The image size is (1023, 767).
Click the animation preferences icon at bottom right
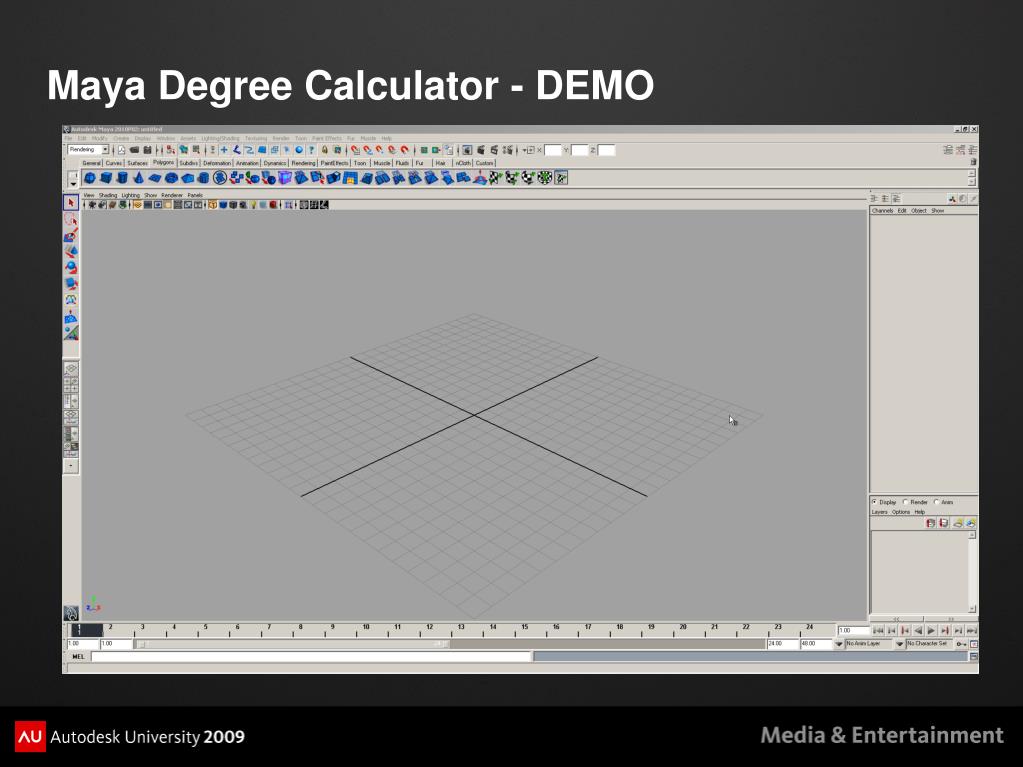point(973,644)
